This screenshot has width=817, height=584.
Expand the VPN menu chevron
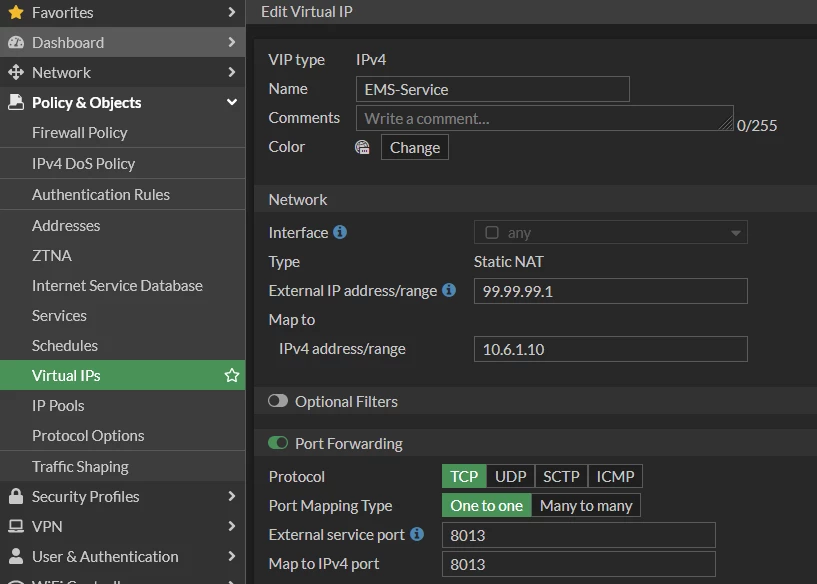point(232,526)
